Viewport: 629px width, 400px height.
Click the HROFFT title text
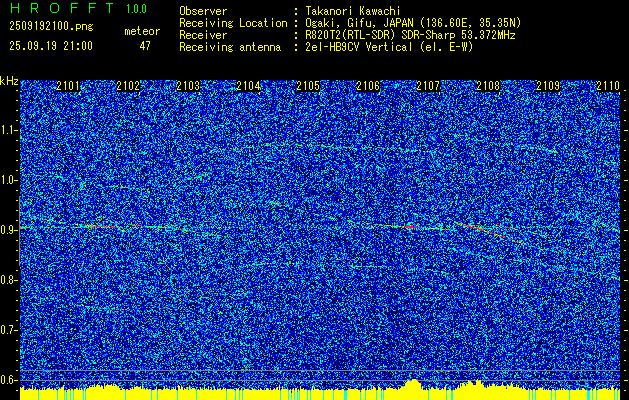coord(62,8)
